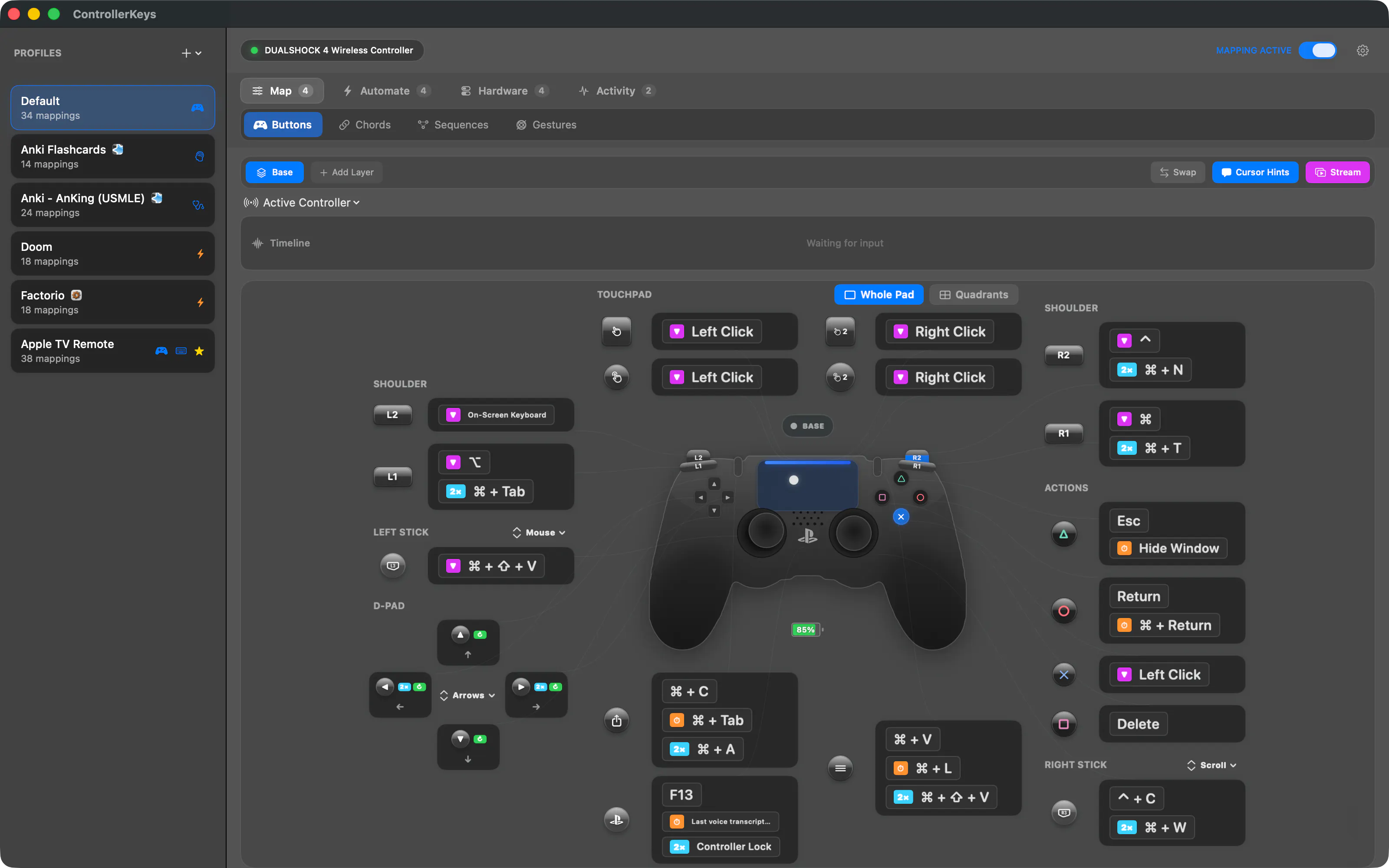Click the Circle button icon under Actions
1389x868 pixels.
1063,611
